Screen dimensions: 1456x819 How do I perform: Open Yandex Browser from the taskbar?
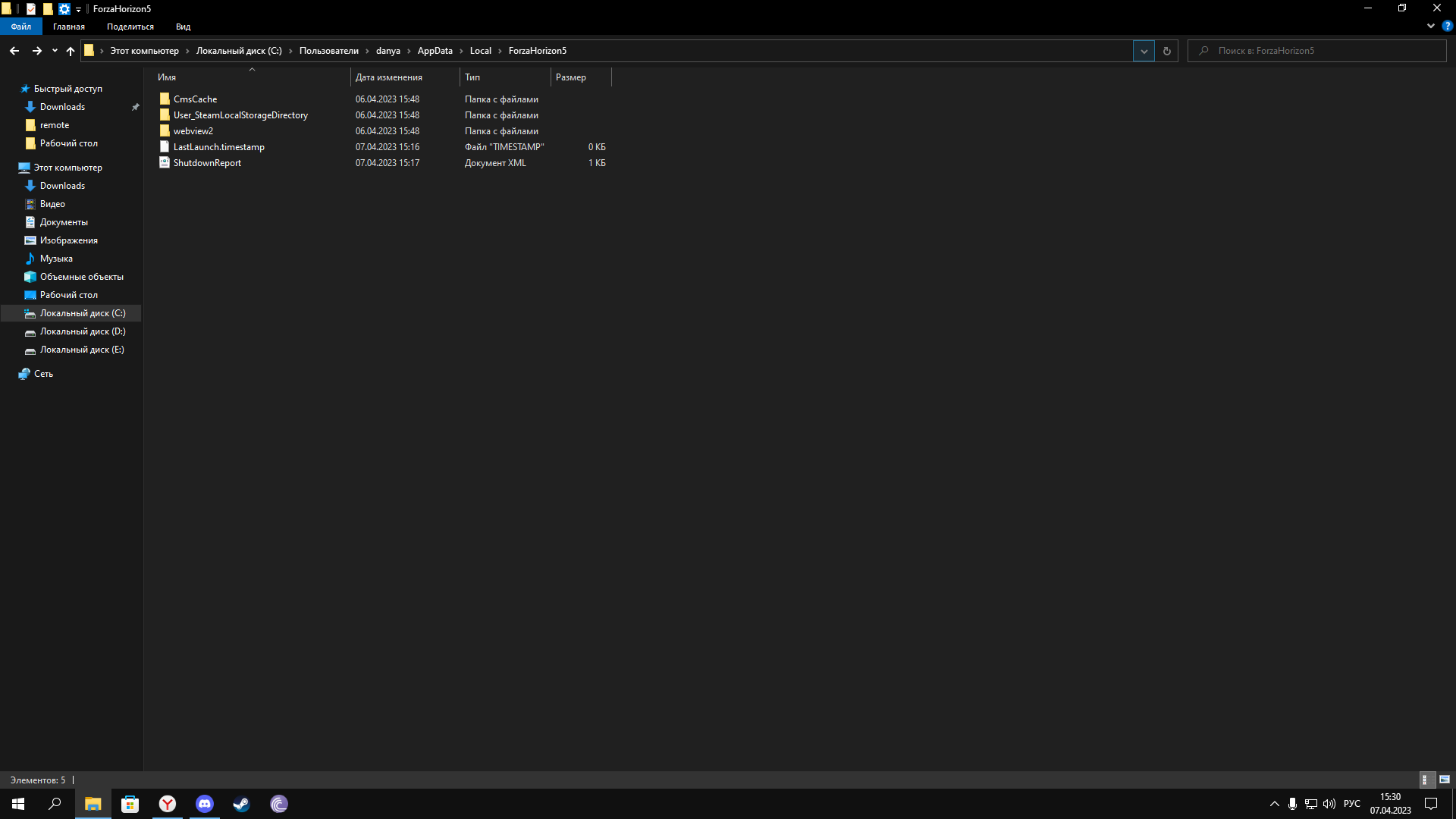[168, 804]
